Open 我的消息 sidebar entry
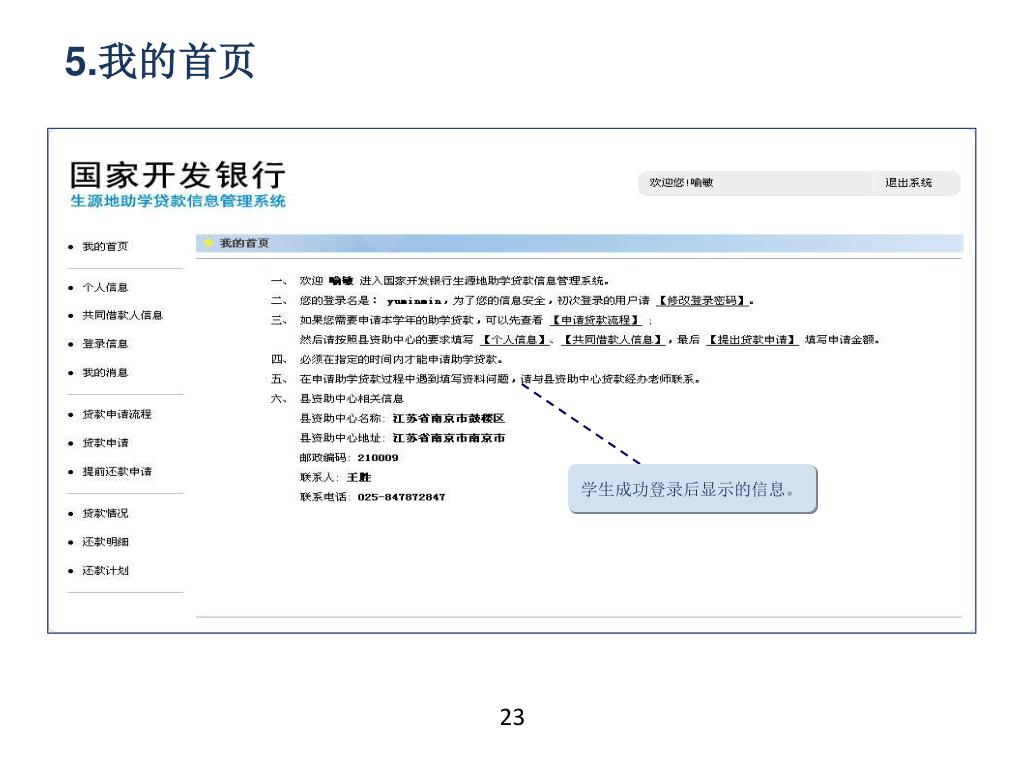The width and height of the screenshot is (1024, 768). 105,372
